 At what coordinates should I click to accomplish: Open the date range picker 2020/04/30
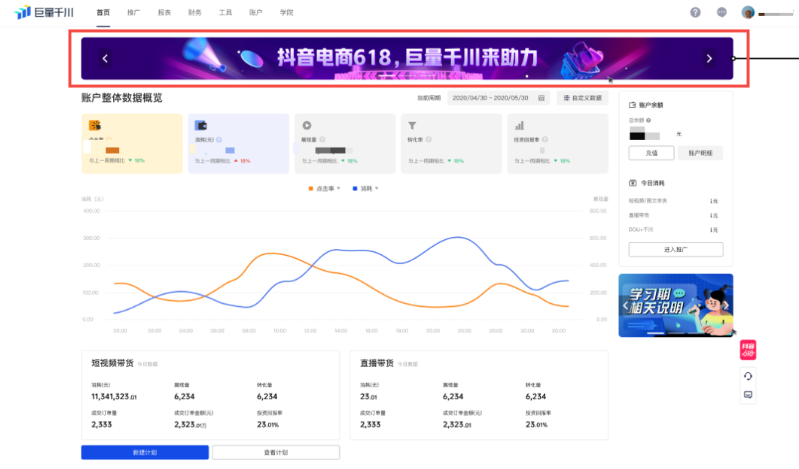click(x=498, y=98)
